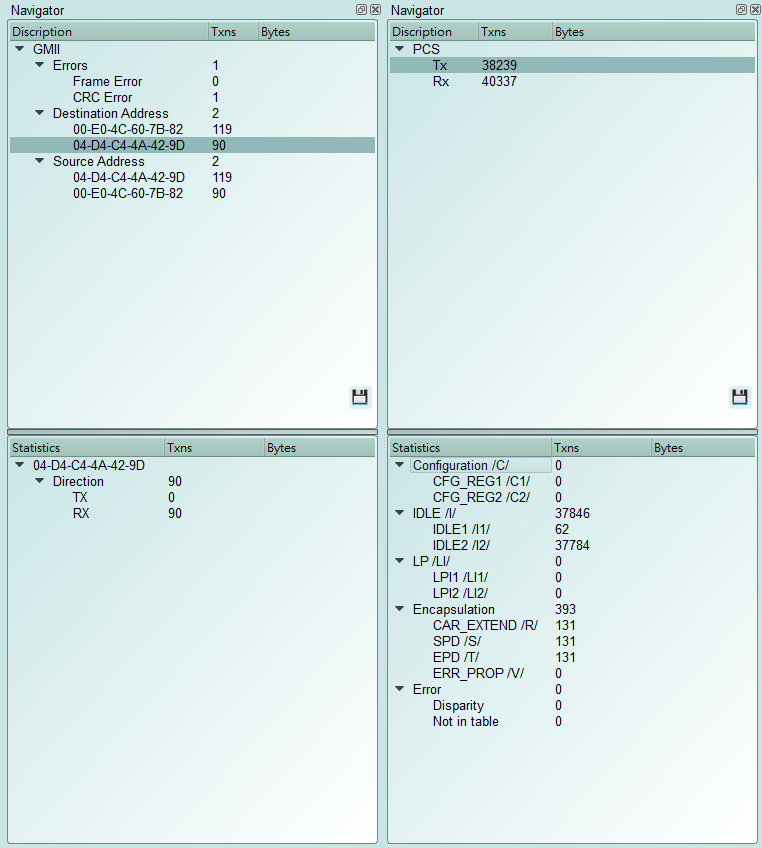The height and width of the screenshot is (848, 762).
Task: Select the PCS Tx row
Action: coord(572,65)
